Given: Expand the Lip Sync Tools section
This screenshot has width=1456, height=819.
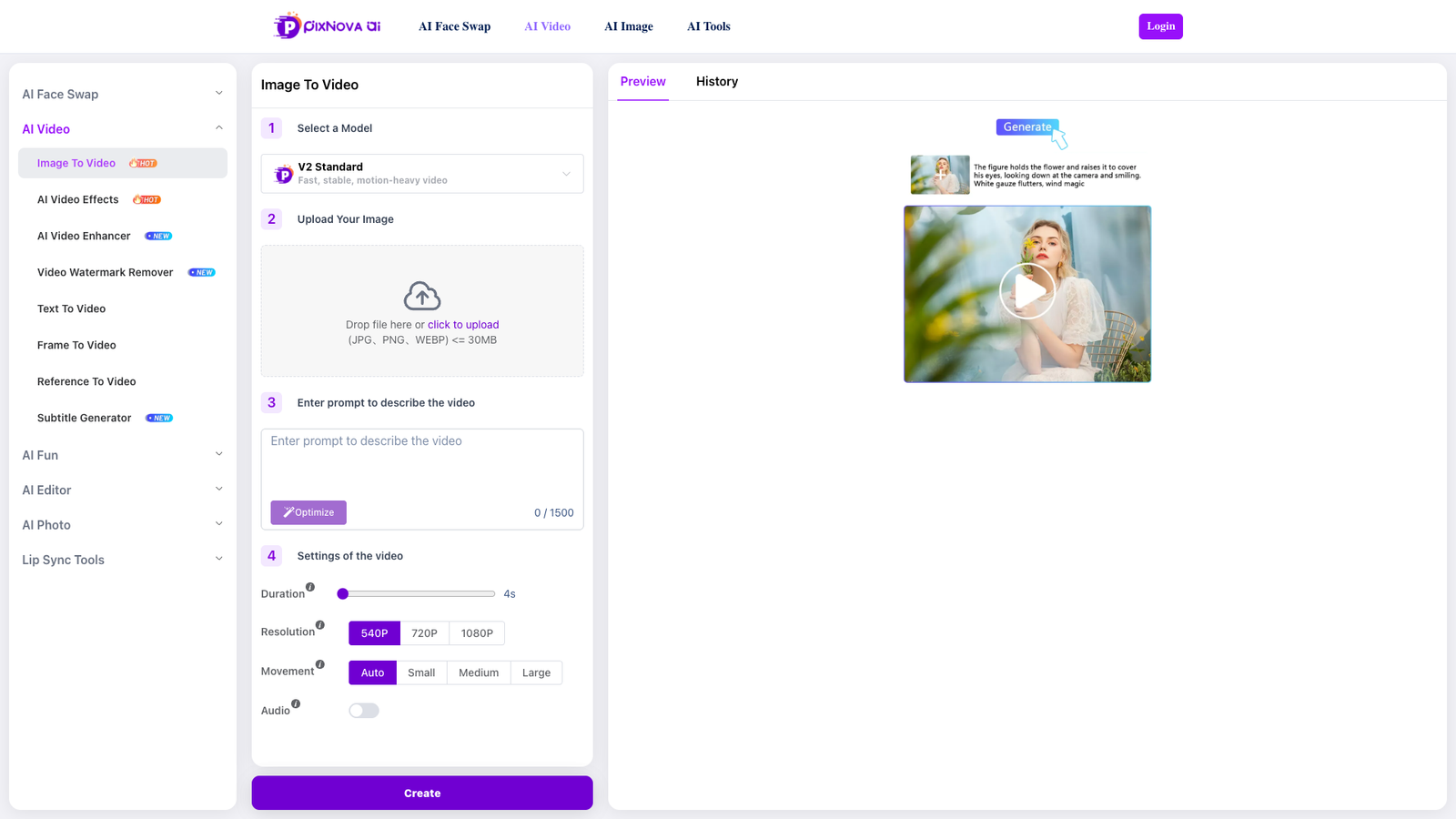Looking at the screenshot, I should 123,560.
